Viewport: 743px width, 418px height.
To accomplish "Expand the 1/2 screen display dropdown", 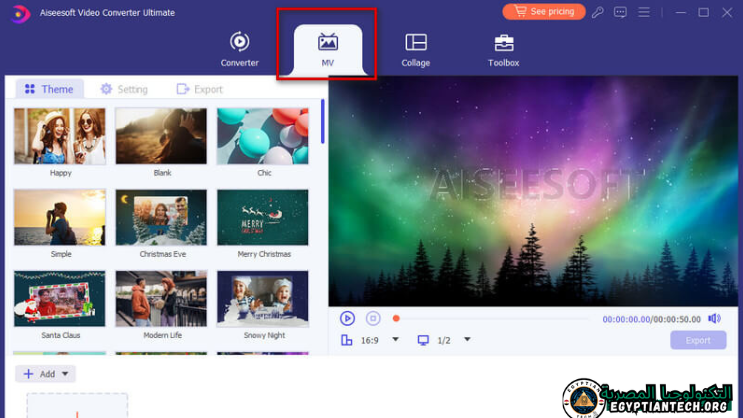I will 467,340.
